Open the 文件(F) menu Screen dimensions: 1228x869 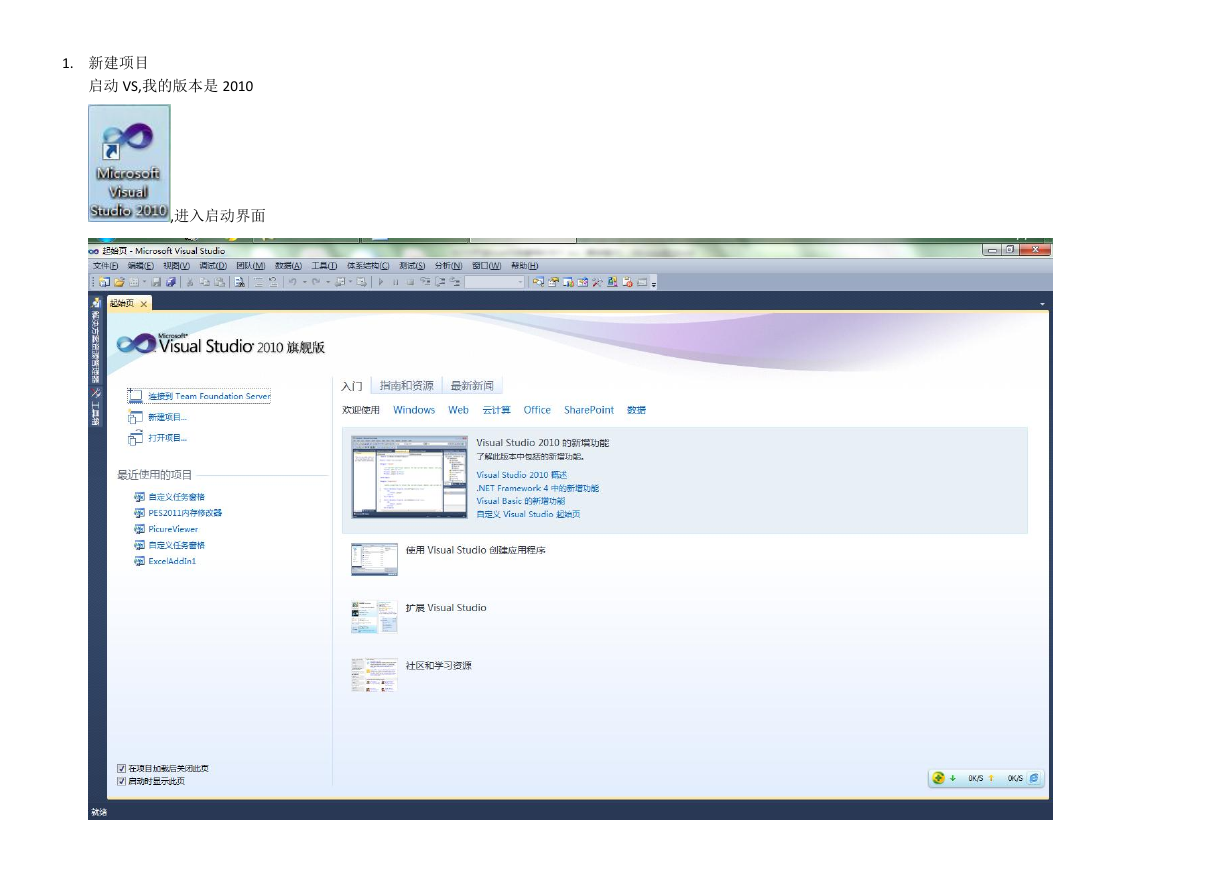click(x=105, y=266)
